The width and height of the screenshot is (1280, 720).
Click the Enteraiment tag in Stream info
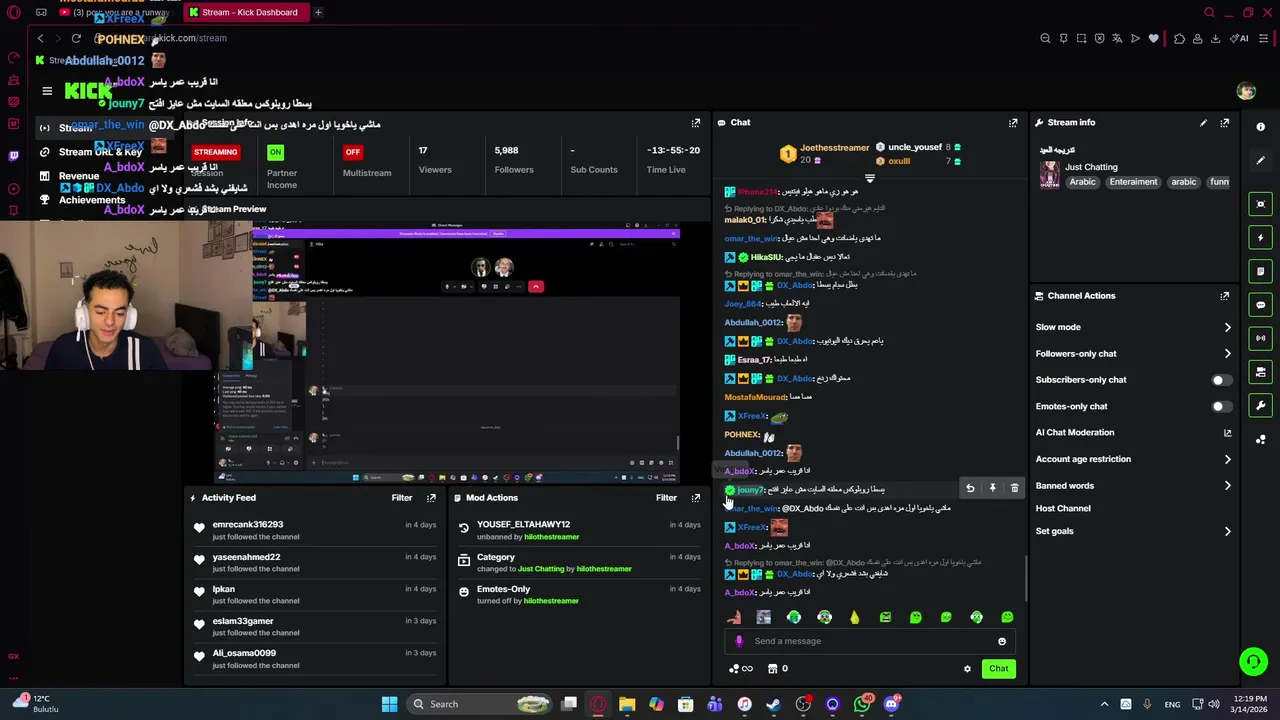pos(1133,182)
